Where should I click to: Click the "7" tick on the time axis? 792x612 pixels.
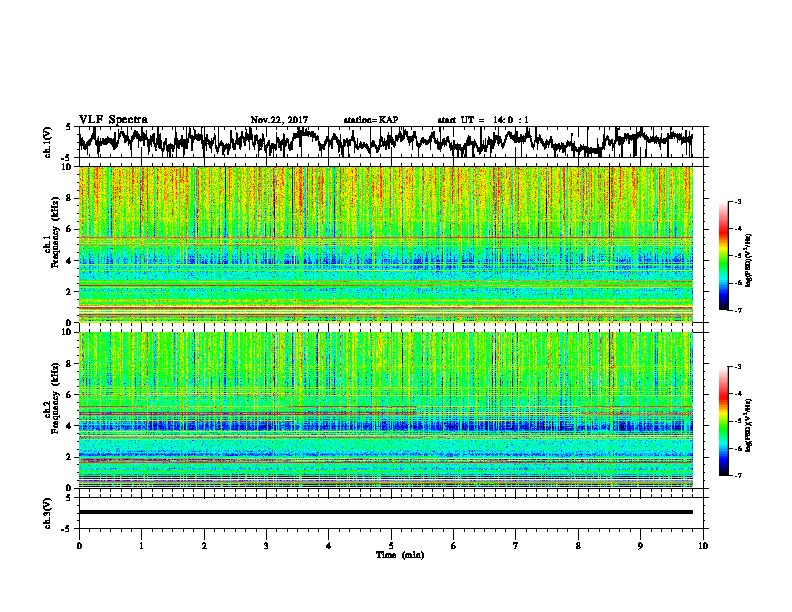pyautogui.click(x=516, y=546)
